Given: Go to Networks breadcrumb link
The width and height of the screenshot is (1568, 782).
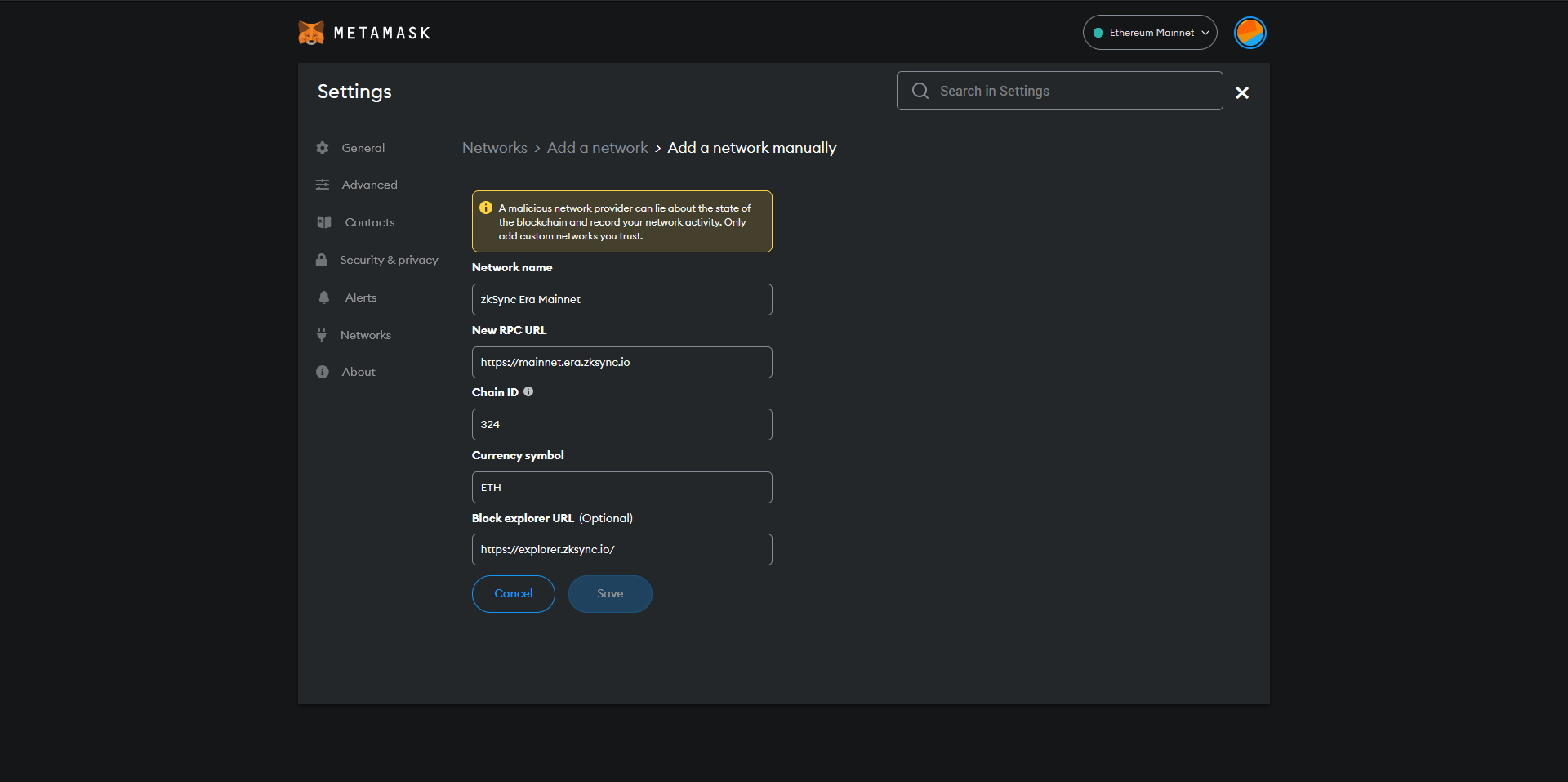Looking at the screenshot, I should pyautogui.click(x=494, y=148).
